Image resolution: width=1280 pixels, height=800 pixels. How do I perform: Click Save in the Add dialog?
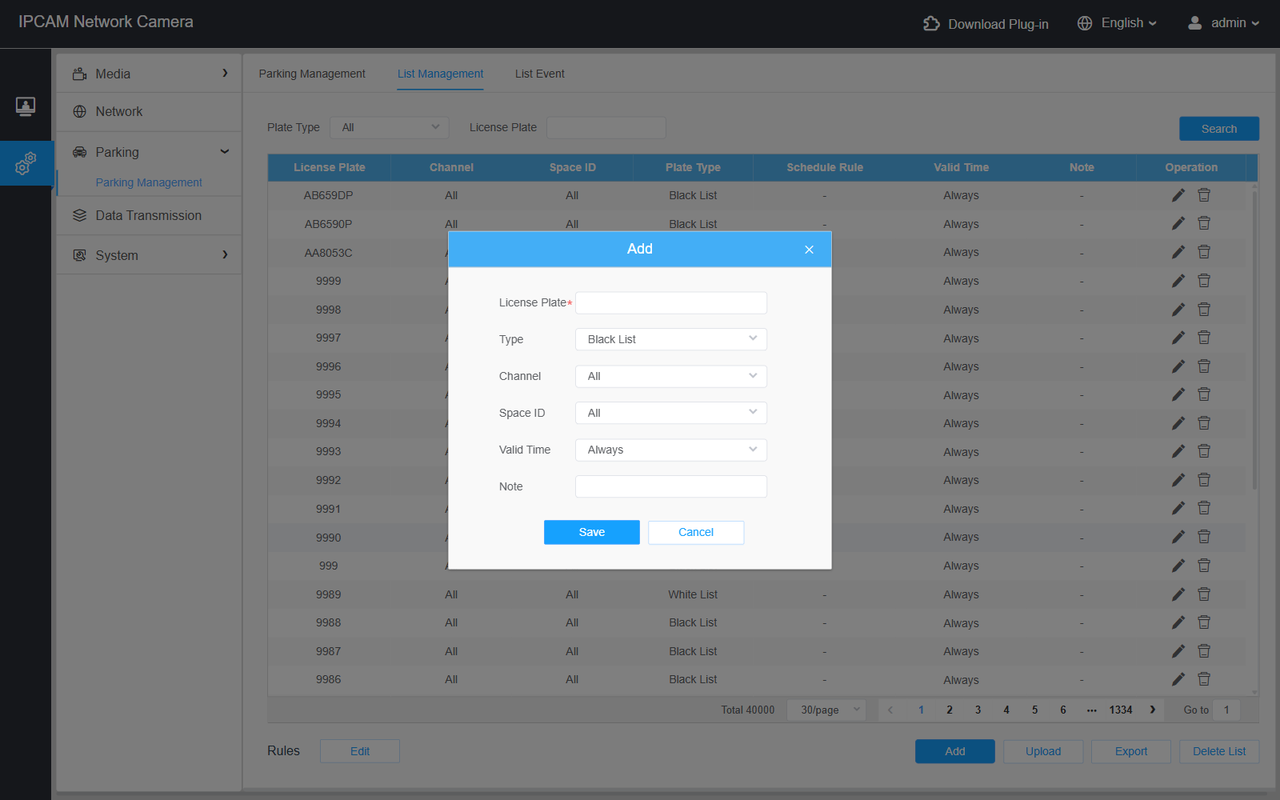(x=592, y=532)
